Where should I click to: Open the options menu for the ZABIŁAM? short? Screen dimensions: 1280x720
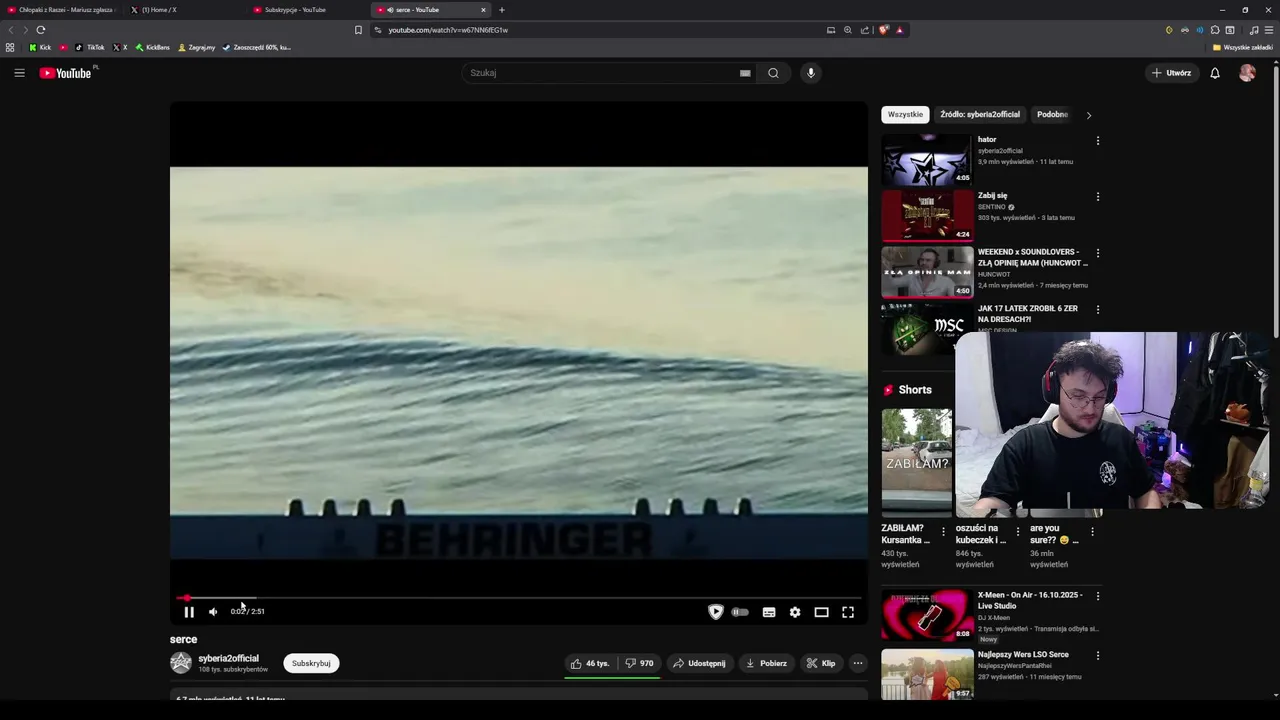point(943,532)
